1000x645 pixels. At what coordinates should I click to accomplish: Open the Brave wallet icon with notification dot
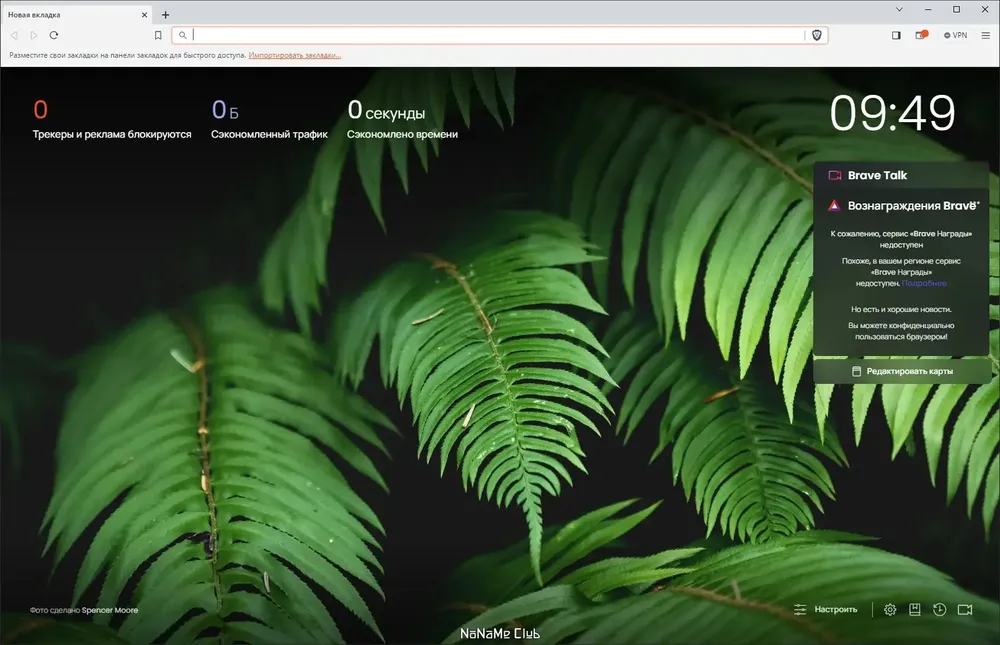pyautogui.click(x=921, y=35)
